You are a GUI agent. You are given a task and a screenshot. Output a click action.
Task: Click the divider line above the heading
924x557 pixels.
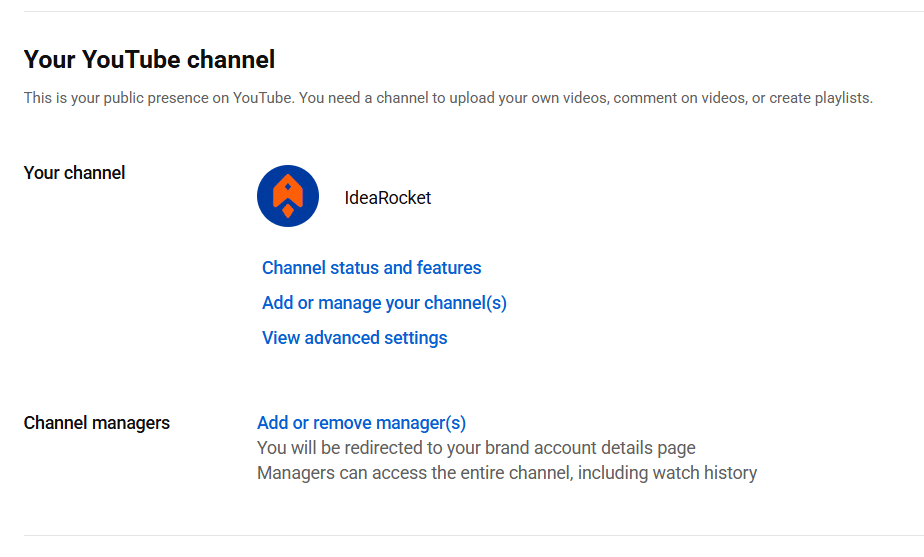[462, 12]
